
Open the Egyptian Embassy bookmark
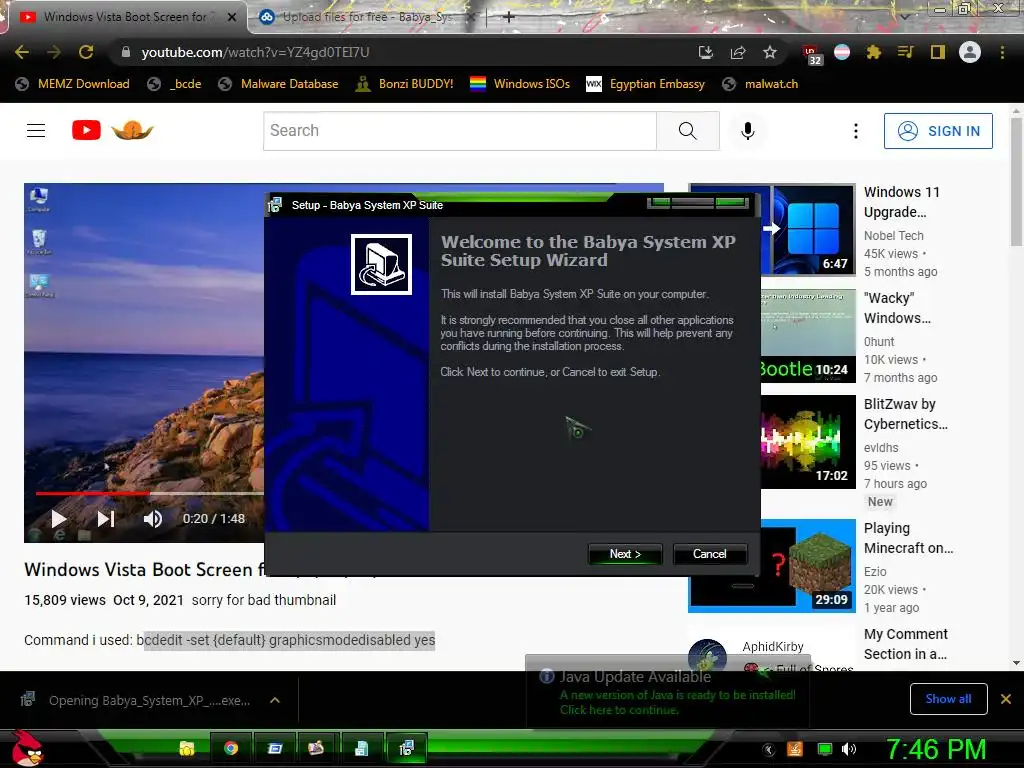pos(645,84)
